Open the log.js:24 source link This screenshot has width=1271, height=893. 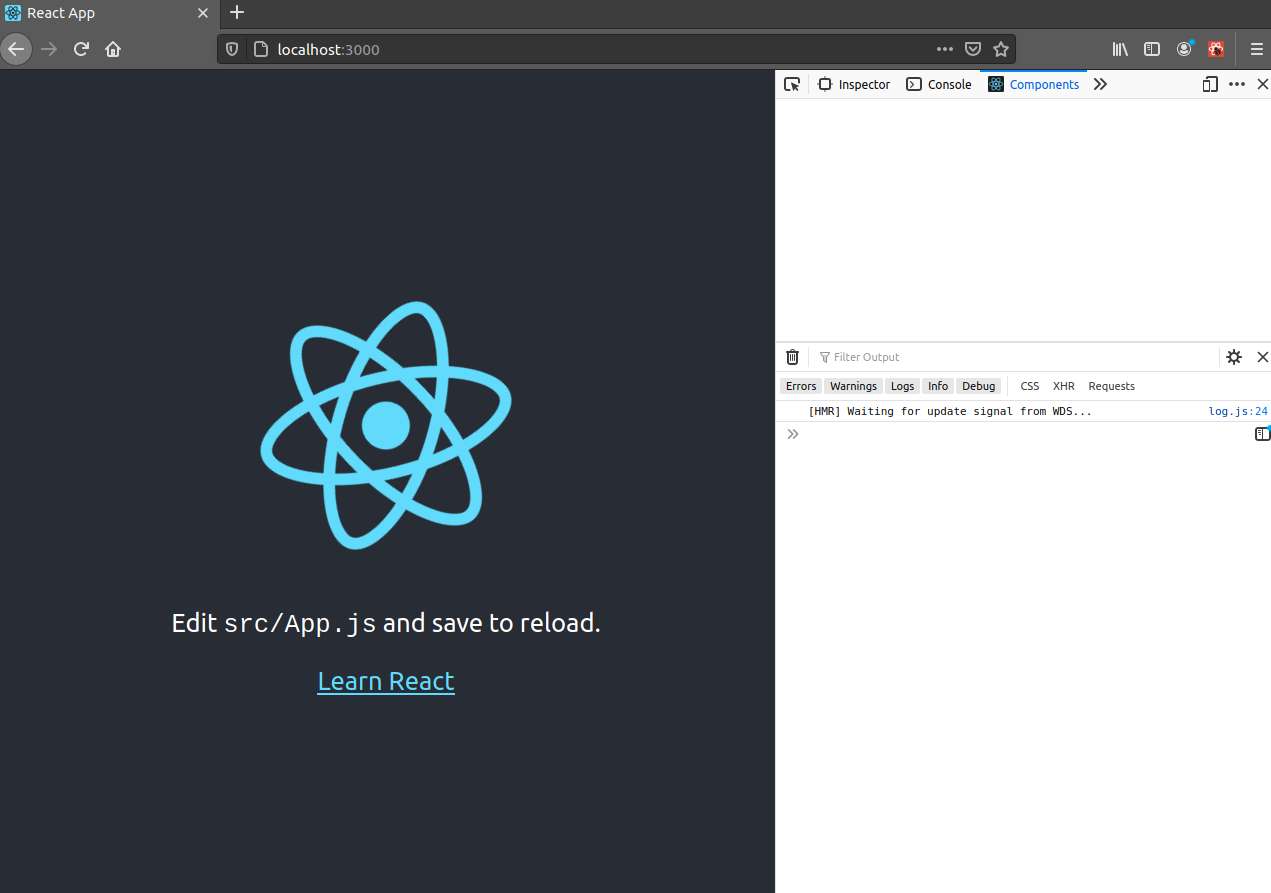[1238, 411]
